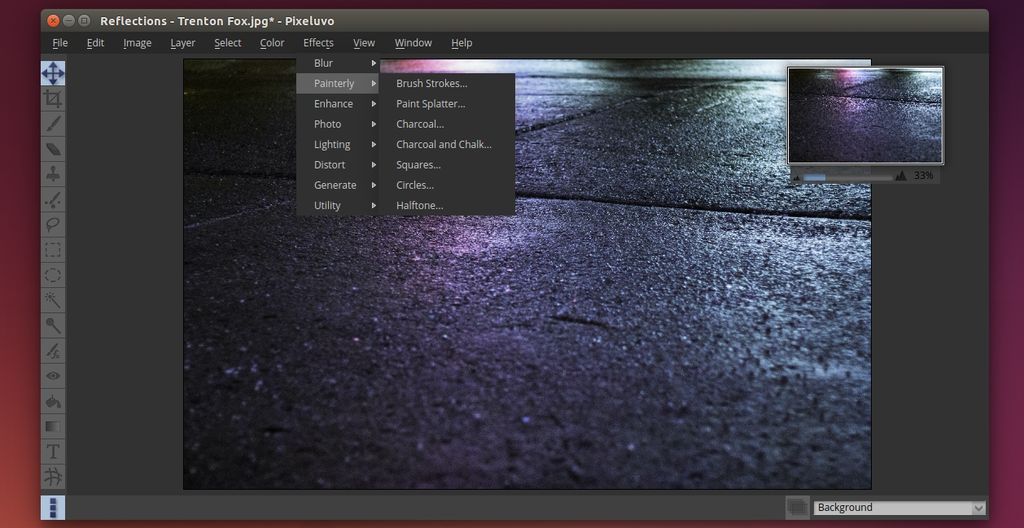Click the layers icon beside Background
Image resolution: width=1024 pixels, height=528 pixels.
[797, 507]
